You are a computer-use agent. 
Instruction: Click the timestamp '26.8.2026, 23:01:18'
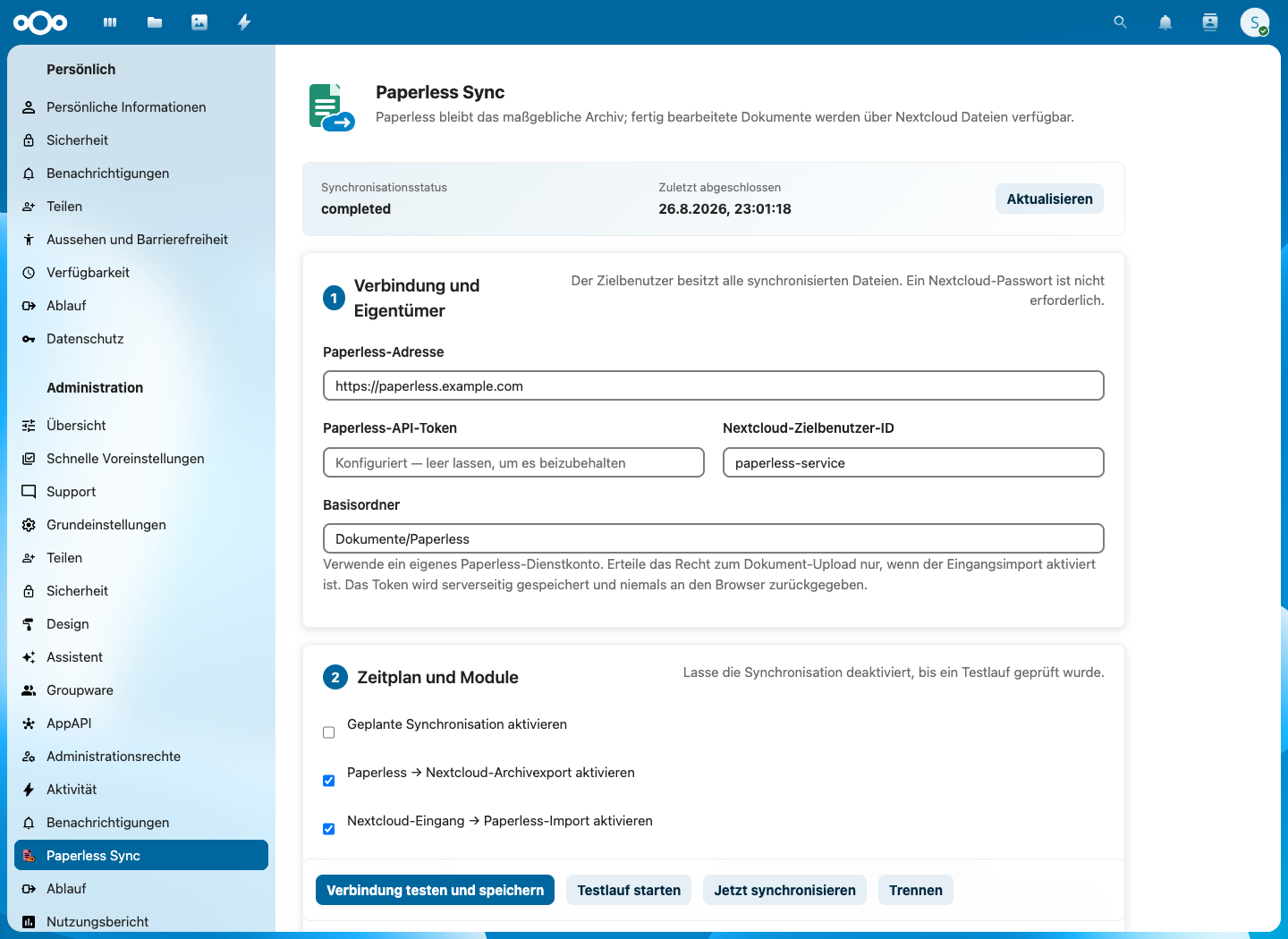[x=724, y=208]
